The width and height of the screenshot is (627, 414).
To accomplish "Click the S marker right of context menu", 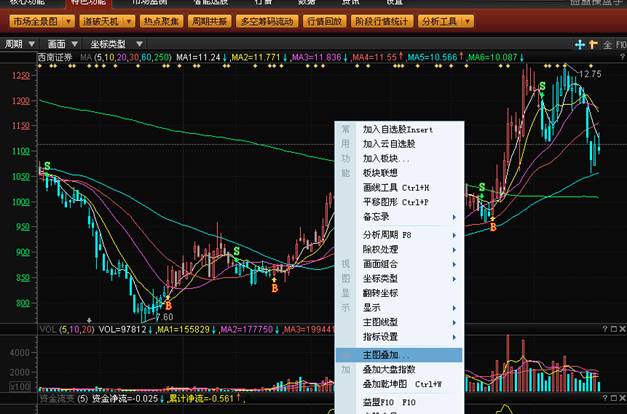I will pyautogui.click(x=482, y=187).
